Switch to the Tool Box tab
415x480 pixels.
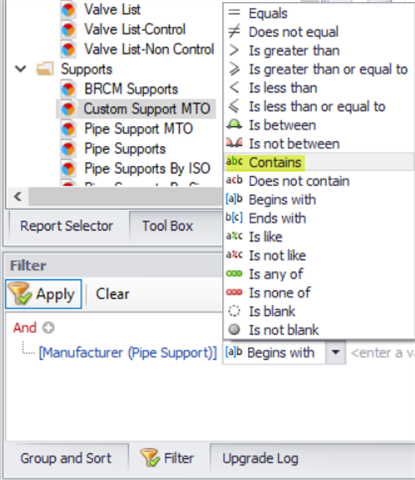168,226
